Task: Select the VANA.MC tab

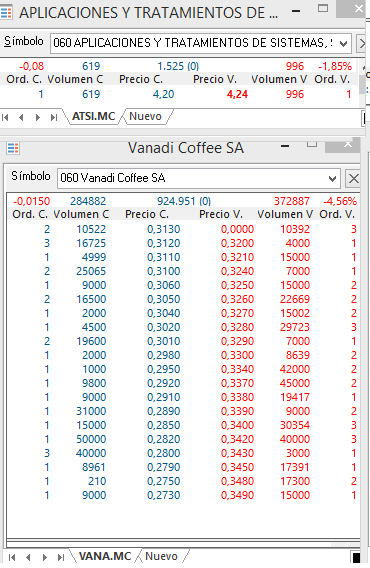Action: click(105, 556)
